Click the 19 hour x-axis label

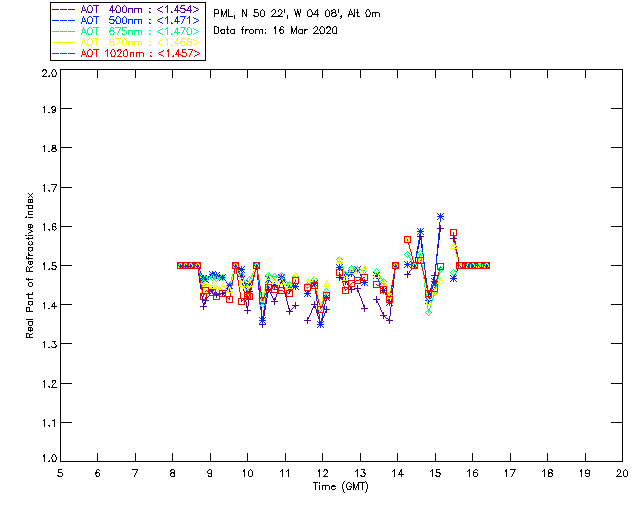(x=585, y=473)
